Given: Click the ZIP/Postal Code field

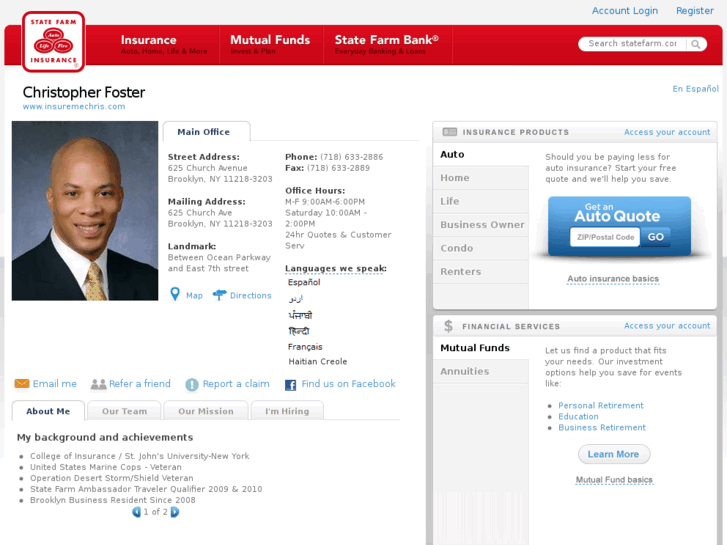Looking at the screenshot, I should tap(605, 237).
